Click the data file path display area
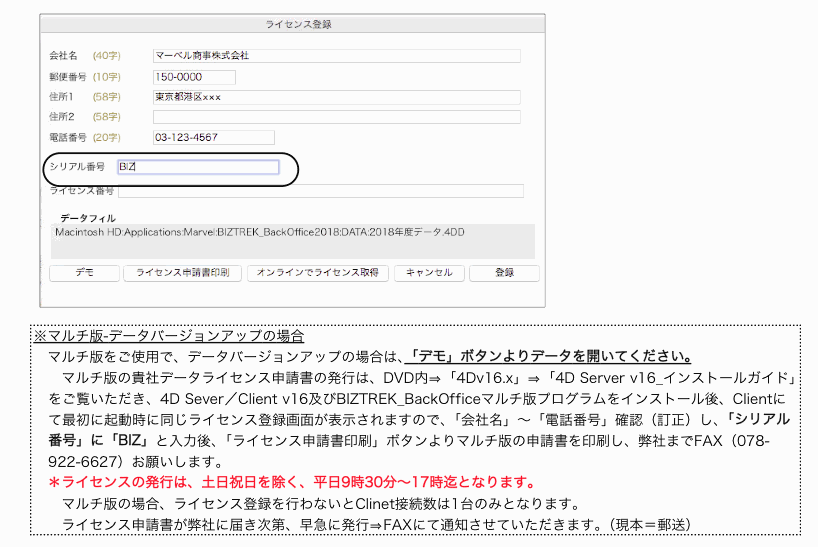The width and height of the screenshot is (818, 547). [x=292, y=241]
